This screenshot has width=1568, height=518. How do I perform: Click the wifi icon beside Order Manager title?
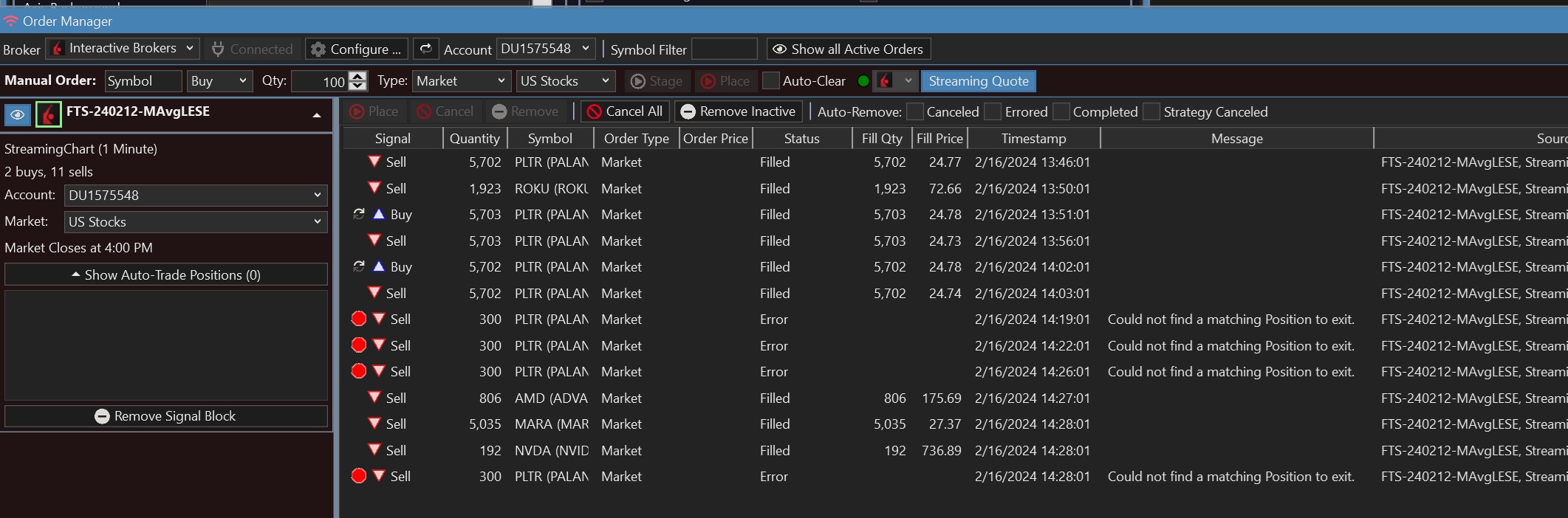tap(10, 21)
